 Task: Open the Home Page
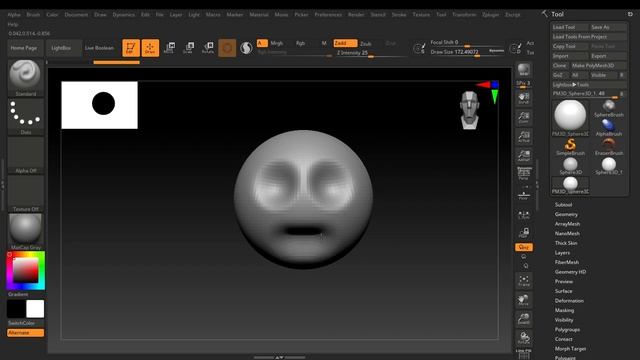tap(24, 48)
